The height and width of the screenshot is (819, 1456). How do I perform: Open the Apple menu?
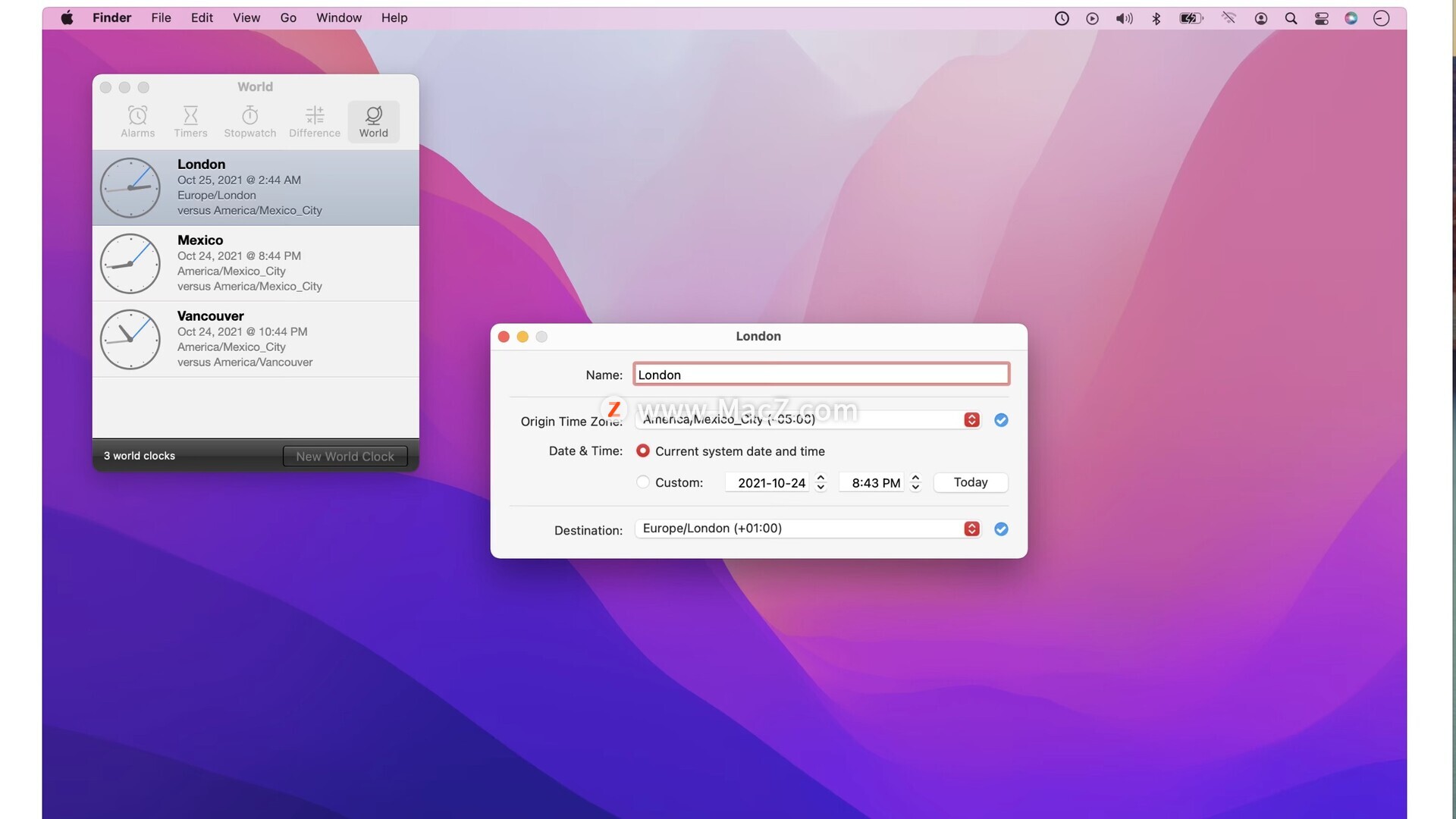click(x=67, y=18)
